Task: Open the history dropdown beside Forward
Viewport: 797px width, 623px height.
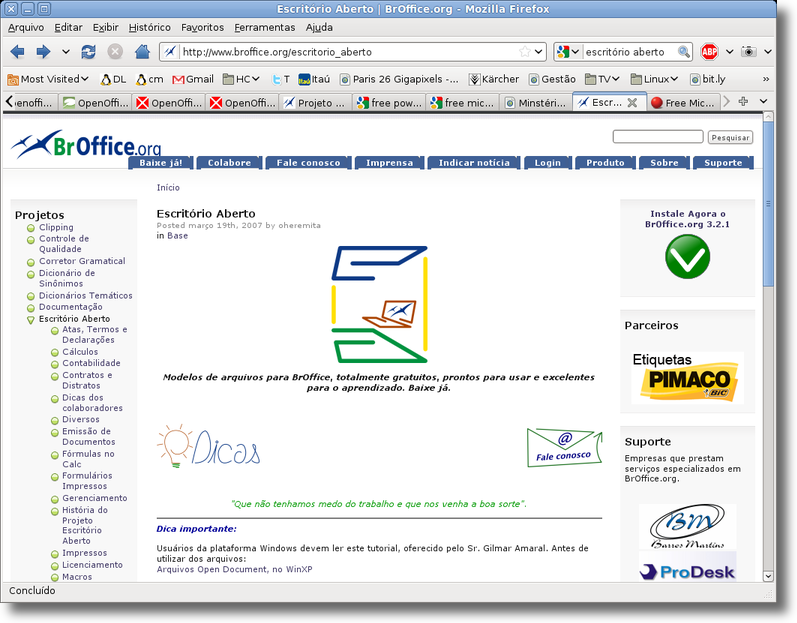Action: point(66,52)
